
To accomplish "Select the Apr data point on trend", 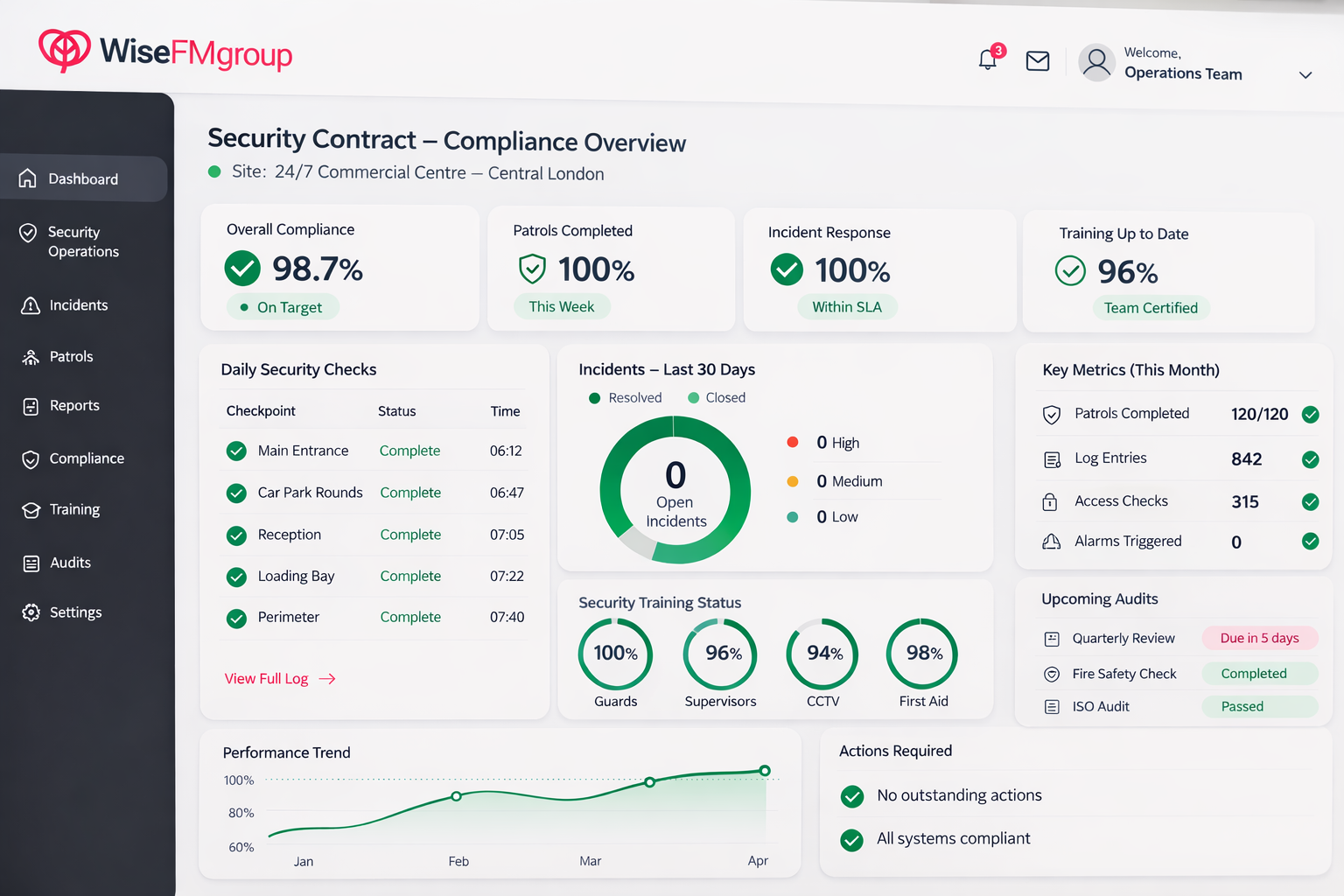I will [x=765, y=771].
